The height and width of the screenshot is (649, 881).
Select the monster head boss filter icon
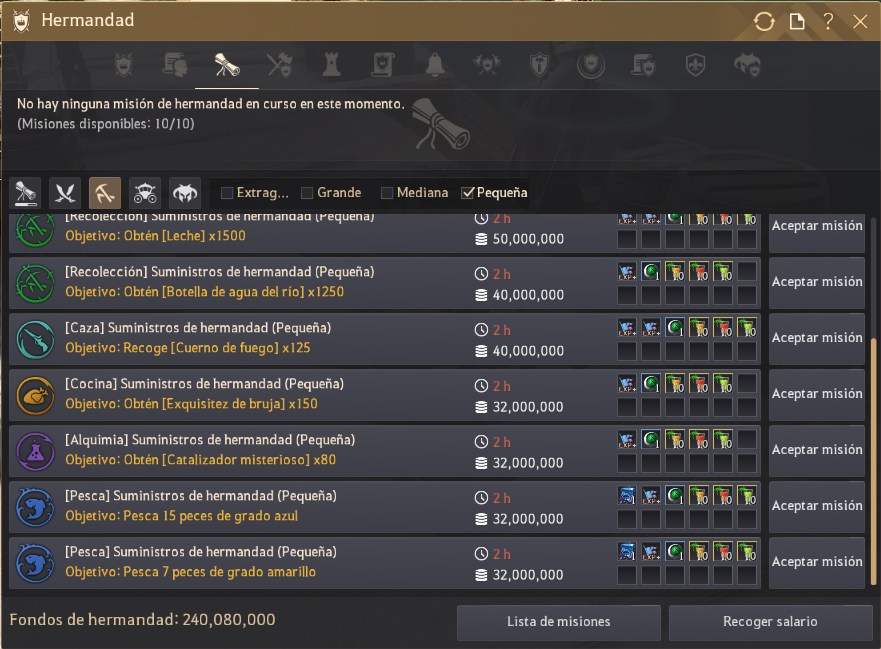[185, 193]
